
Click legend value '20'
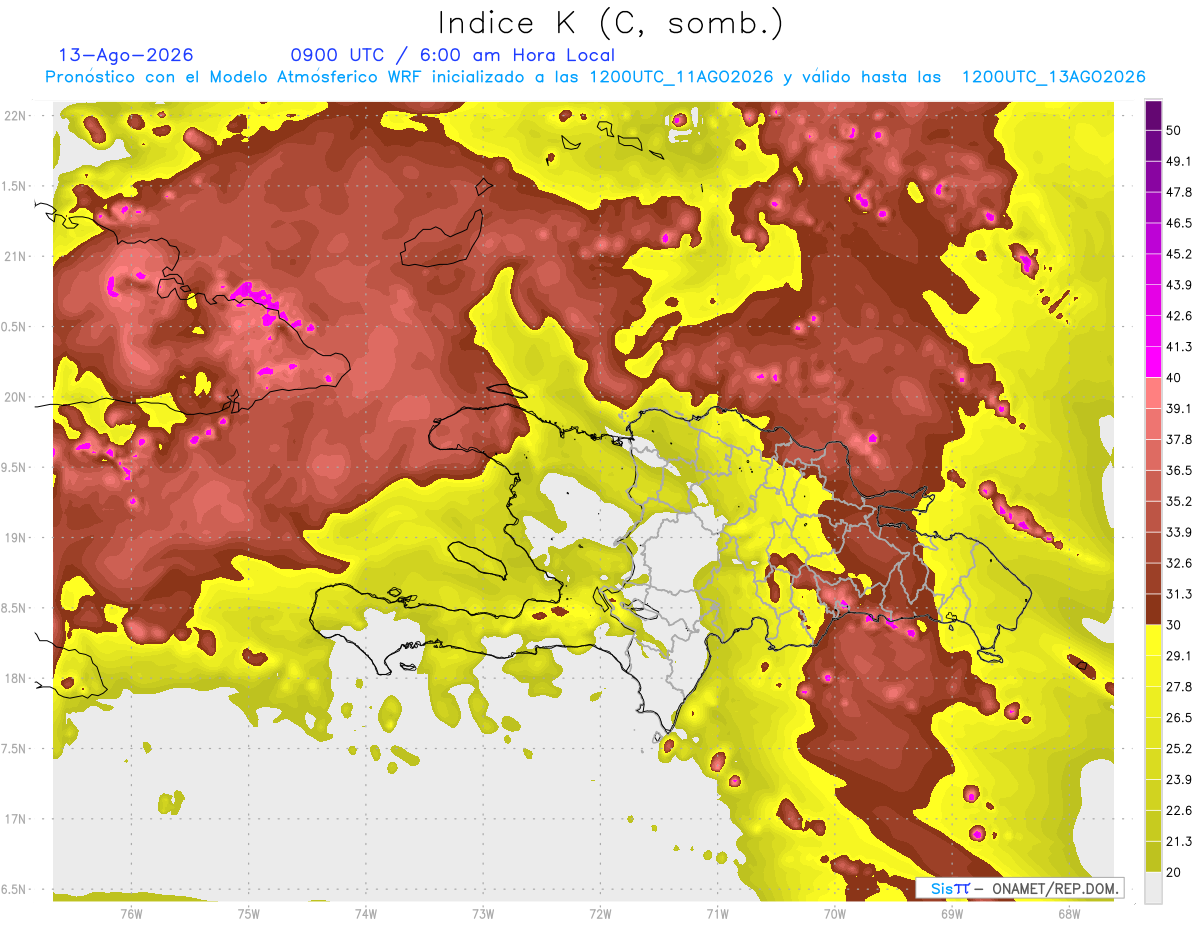point(1174,872)
